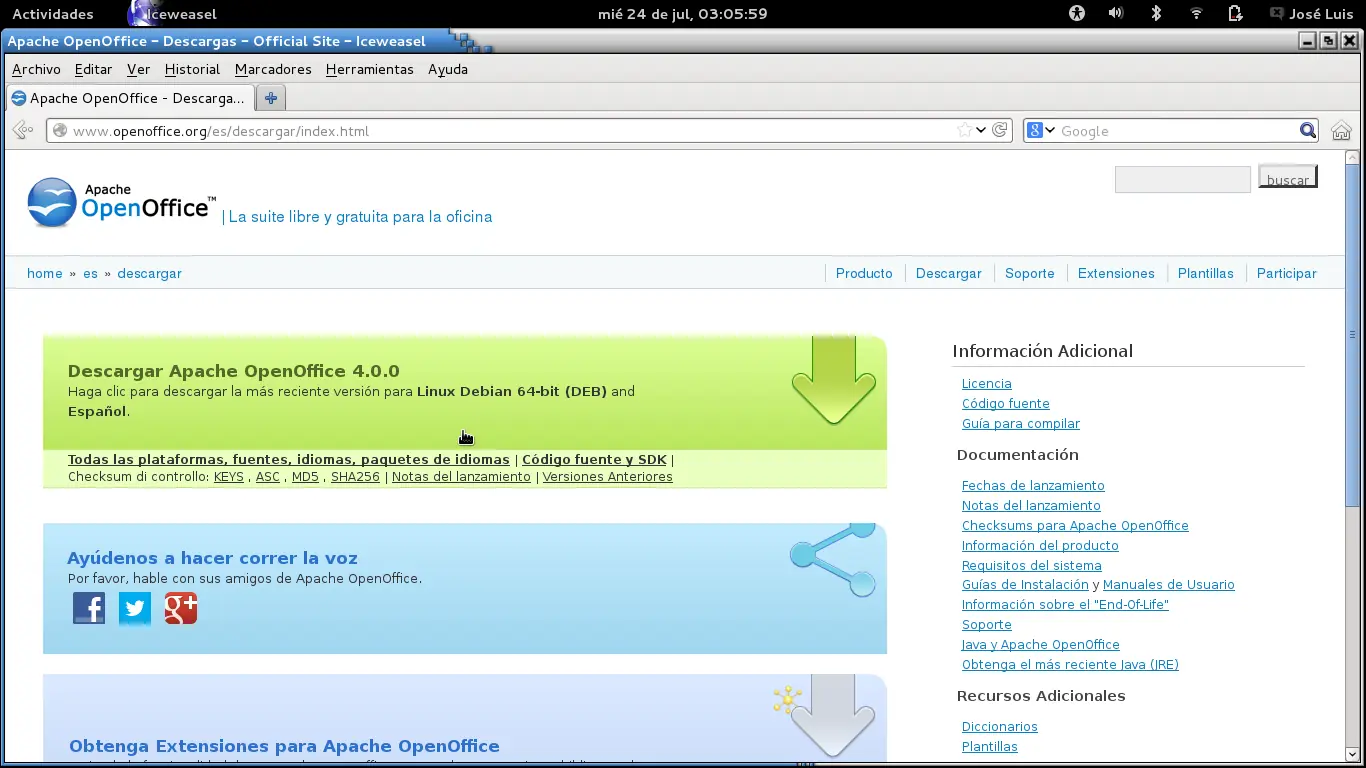Open the Archivo menu
The height and width of the screenshot is (768, 1366).
pyautogui.click(x=36, y=69)
